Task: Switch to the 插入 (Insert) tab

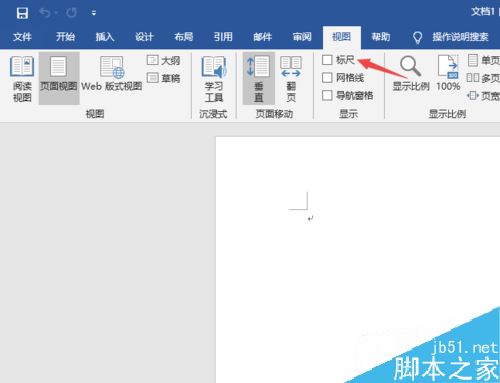Action: pos(105,37)
